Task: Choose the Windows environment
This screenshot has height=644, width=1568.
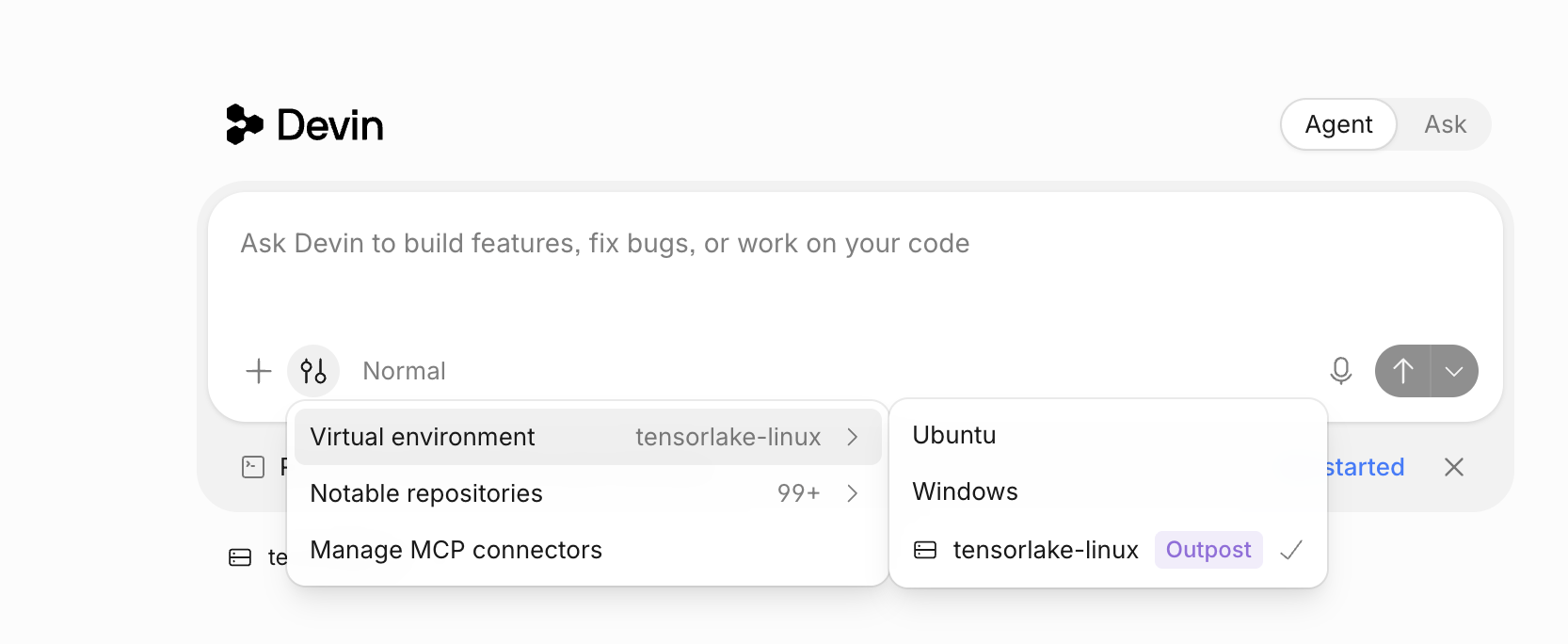Action: (1108, 491)
